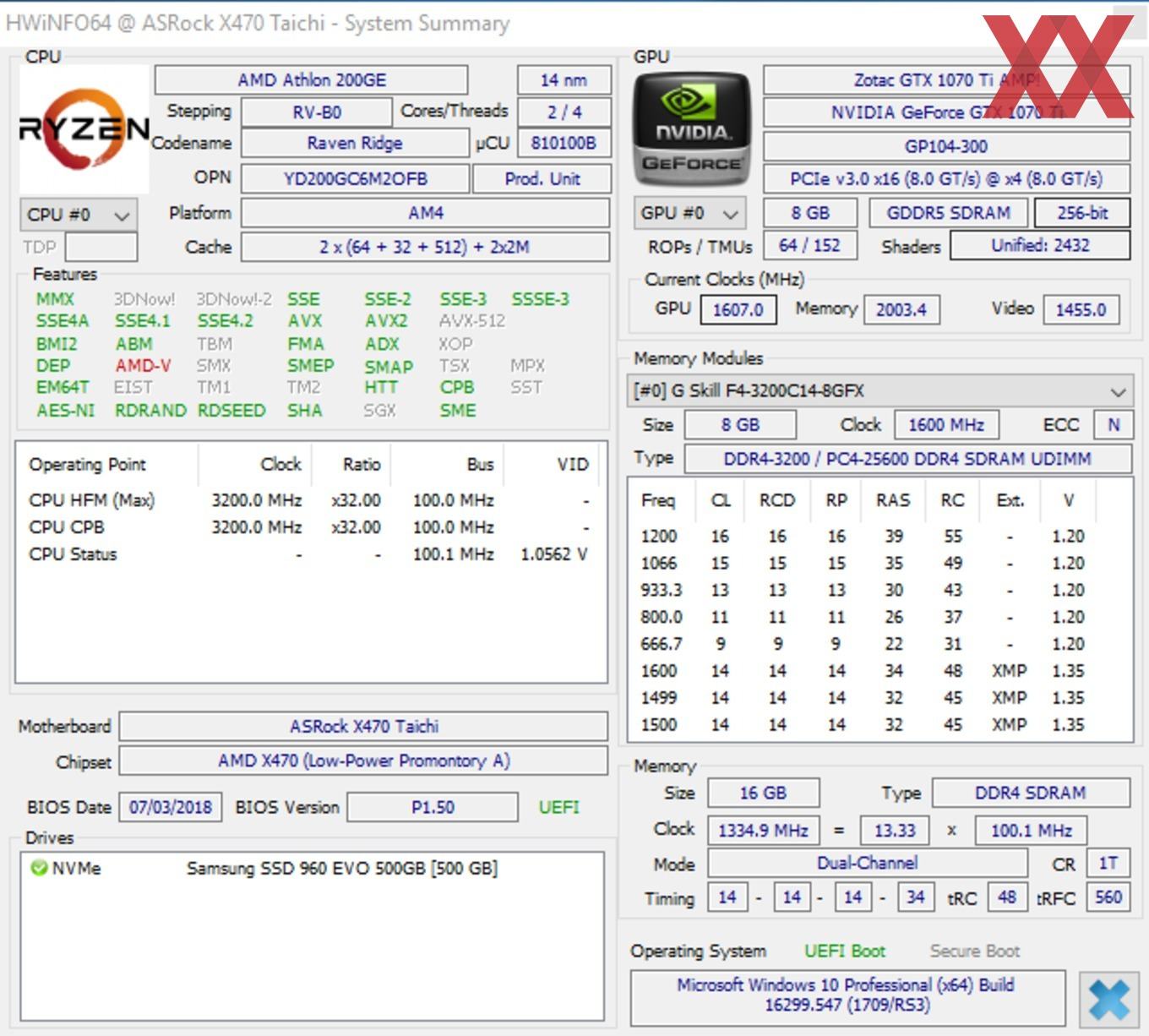This screenshot has height=1036, width=1149.
Task: Click the RV-B0 stepping value
Action: pos(317,112)
